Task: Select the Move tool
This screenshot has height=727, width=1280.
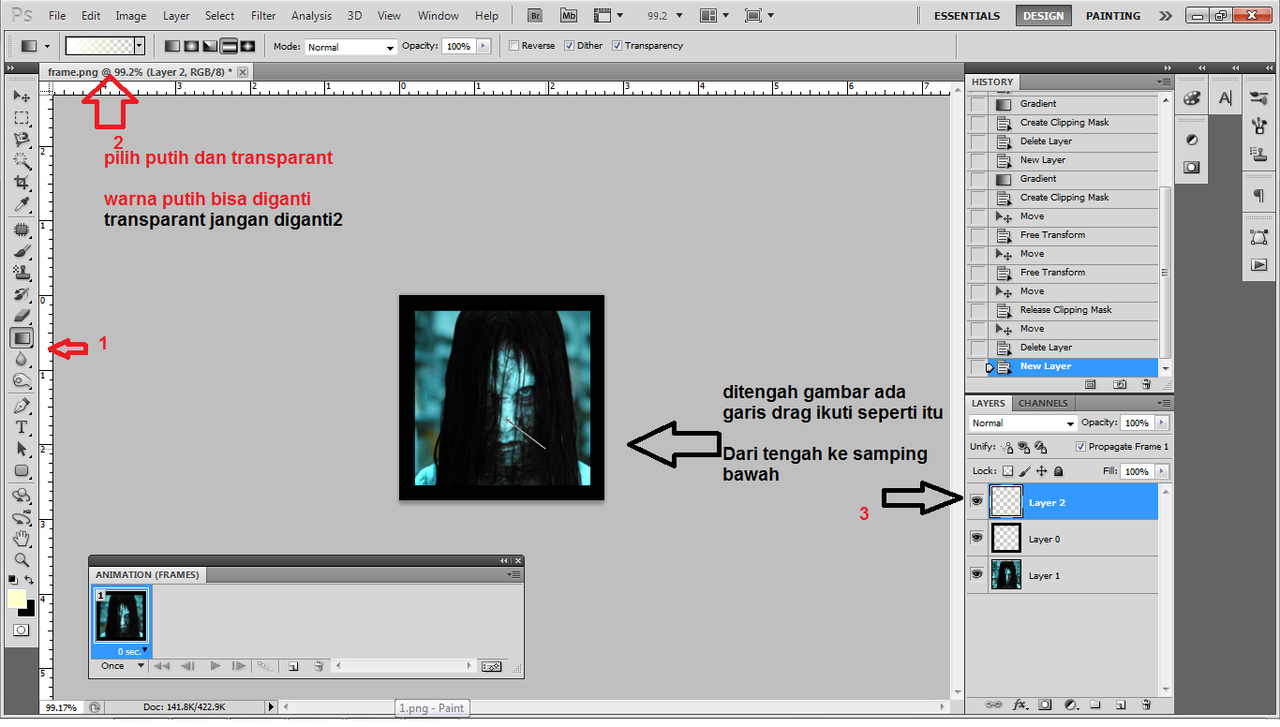Action: point(21,96)
